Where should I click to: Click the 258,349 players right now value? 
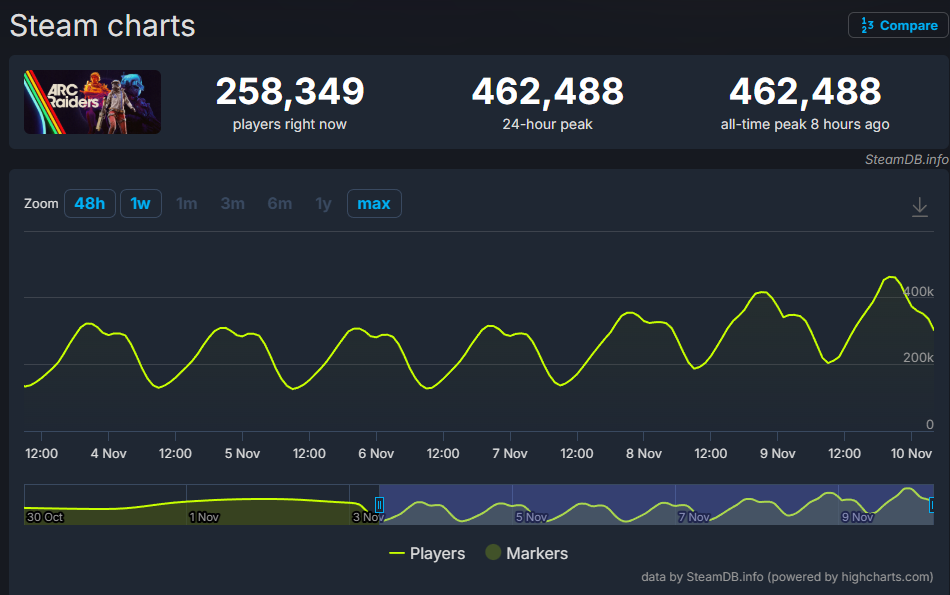coord(290,91)
